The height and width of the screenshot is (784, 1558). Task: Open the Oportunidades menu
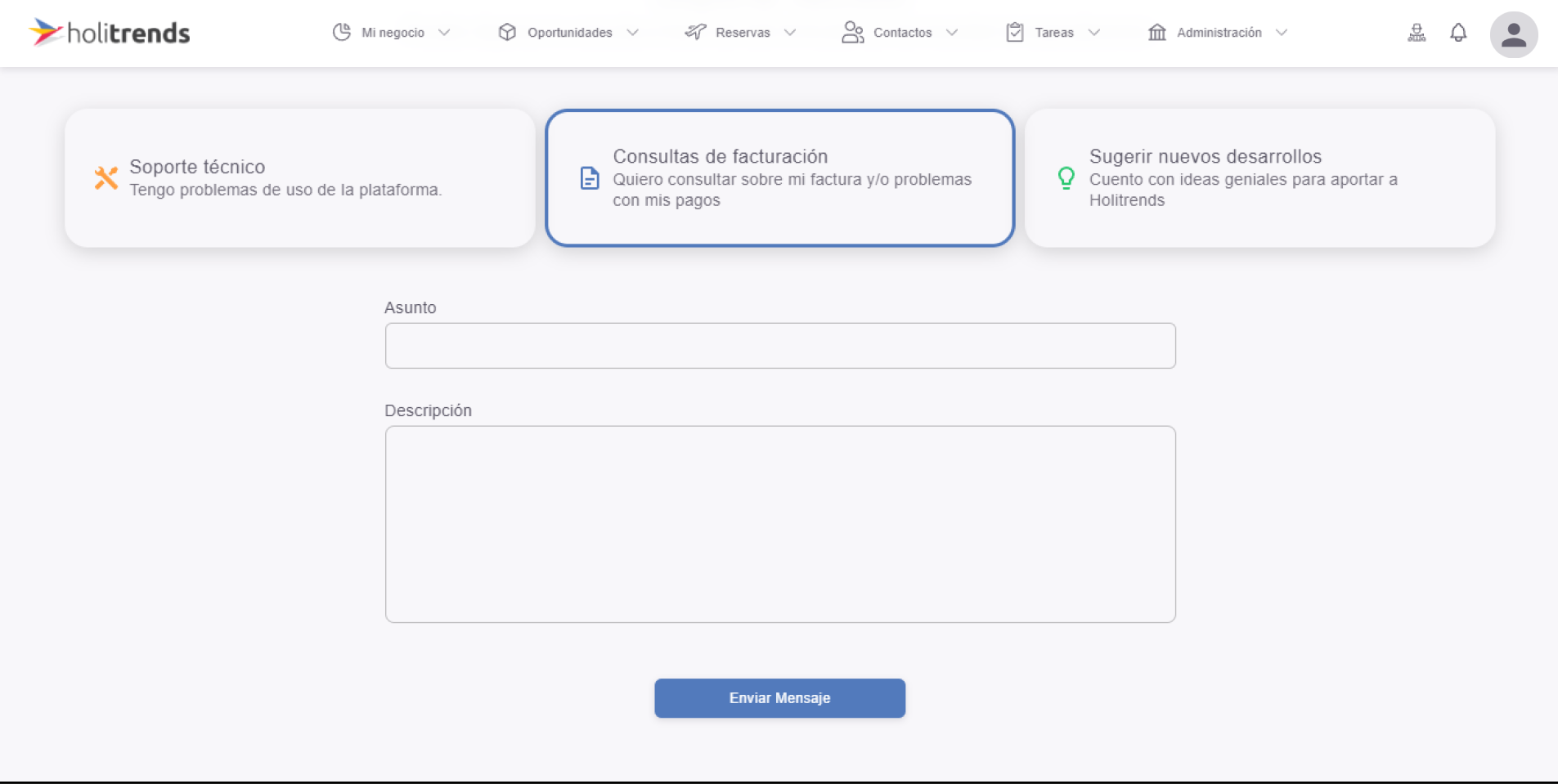(x=568, y=33)
